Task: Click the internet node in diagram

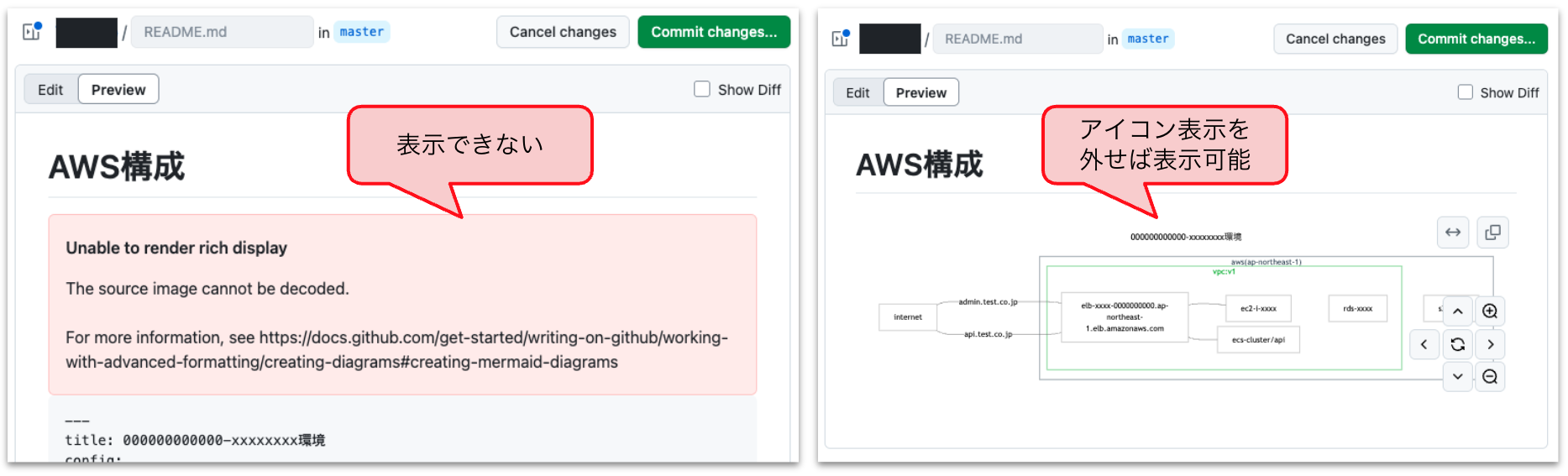Action: tap(908, 317)
